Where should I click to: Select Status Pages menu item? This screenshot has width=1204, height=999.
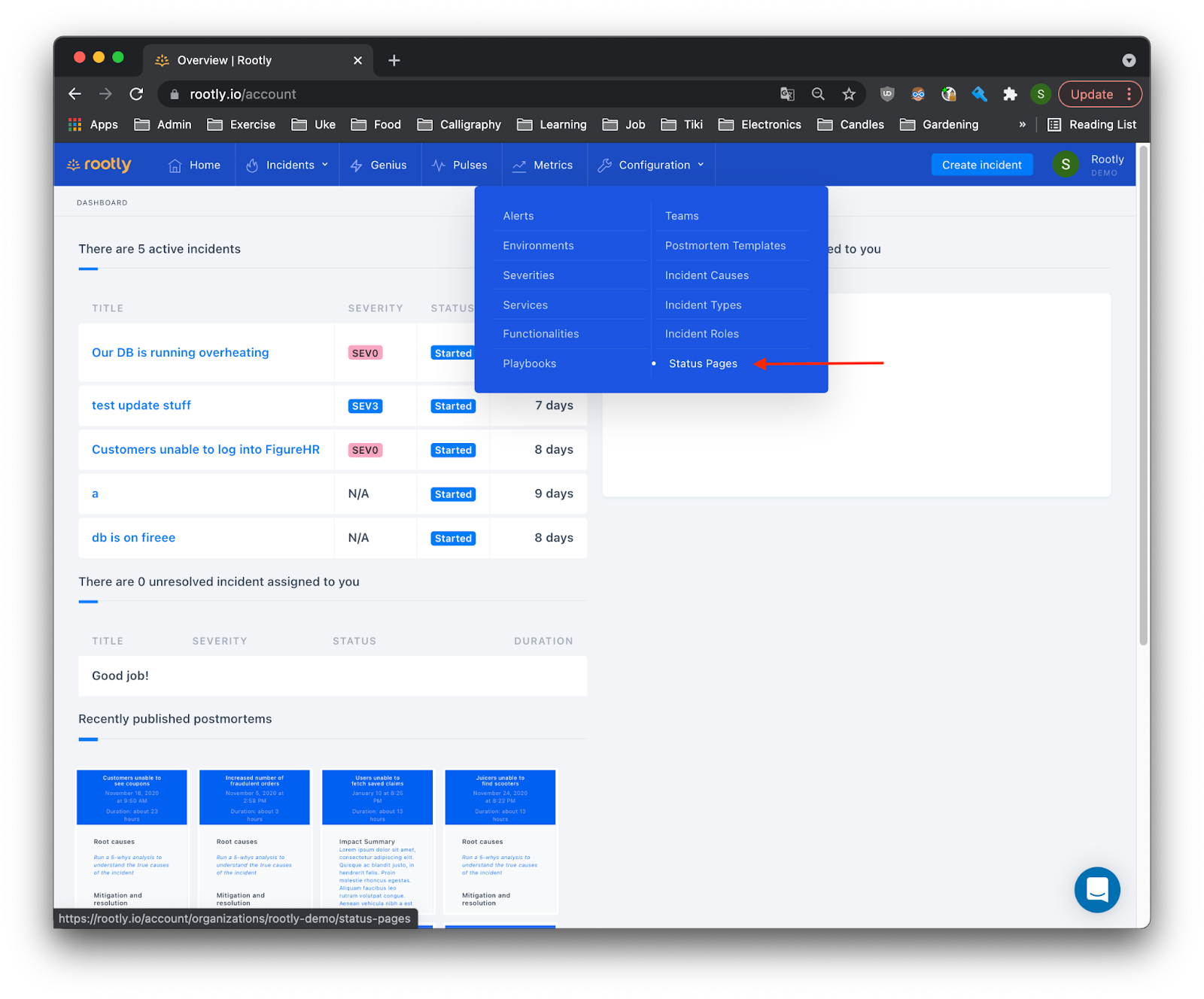pyautogui.click(x=703, y=363)
